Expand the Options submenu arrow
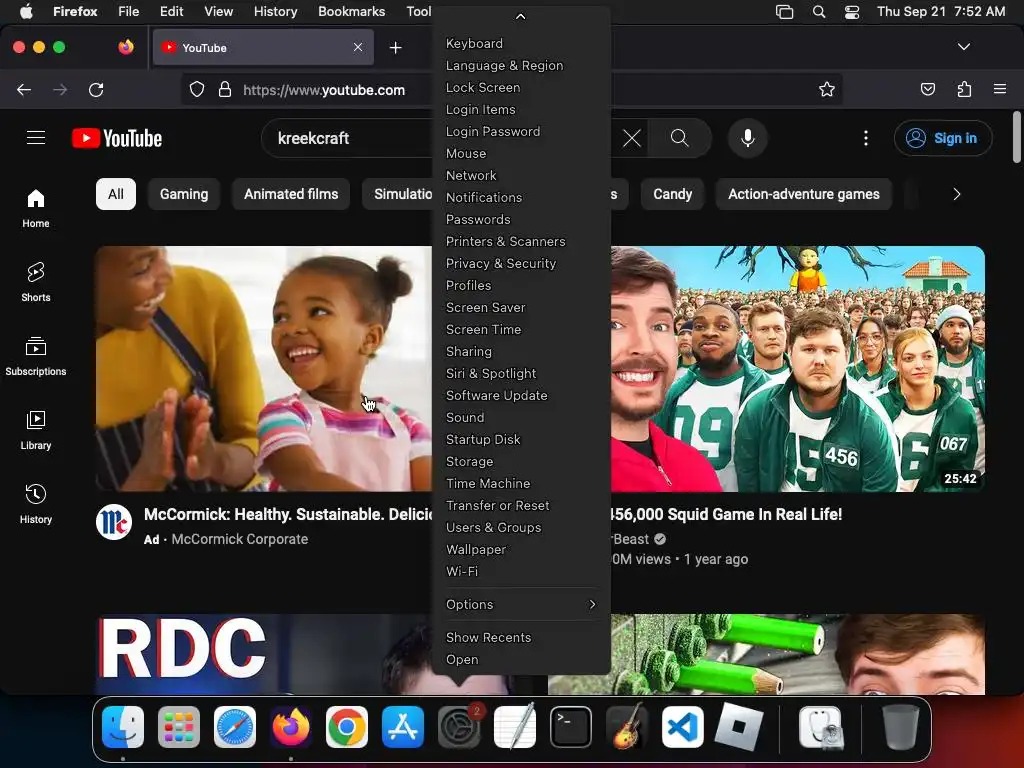1024x768 pixels. click(592, 604)
